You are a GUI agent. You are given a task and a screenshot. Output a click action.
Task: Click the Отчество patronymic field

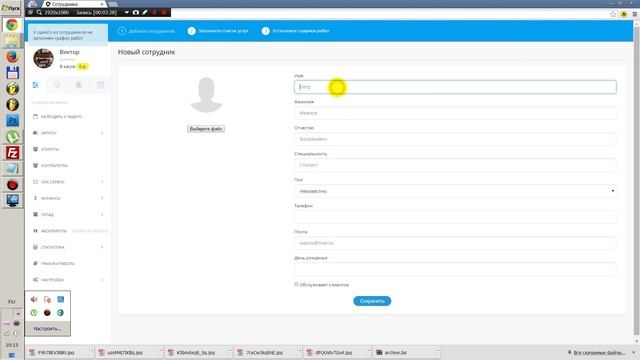[455, 139]
